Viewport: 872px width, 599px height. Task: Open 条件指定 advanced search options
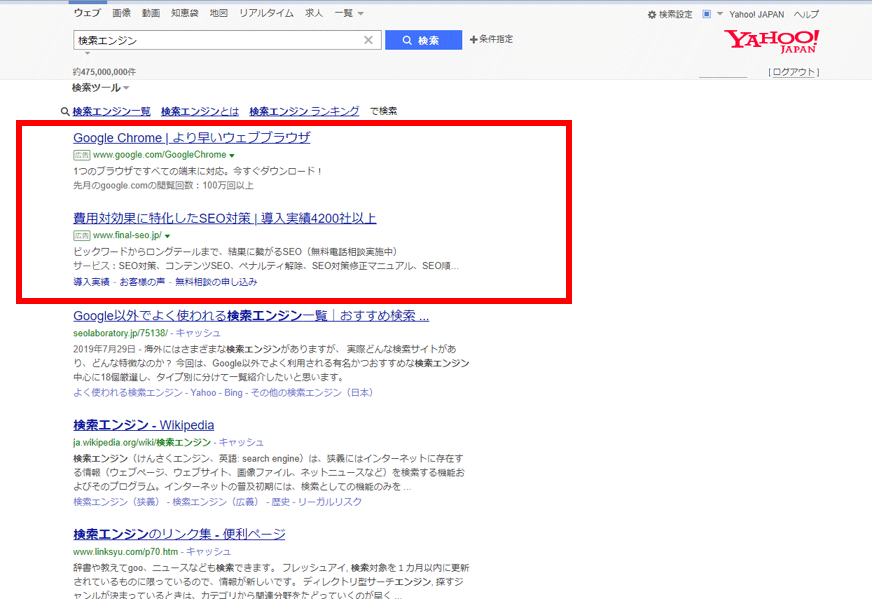click(492, 39)
